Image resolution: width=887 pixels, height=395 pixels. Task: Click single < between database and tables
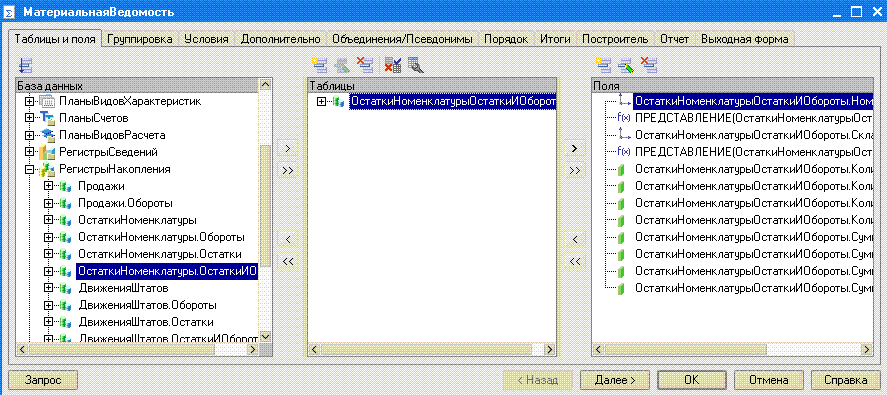point(288,239)
